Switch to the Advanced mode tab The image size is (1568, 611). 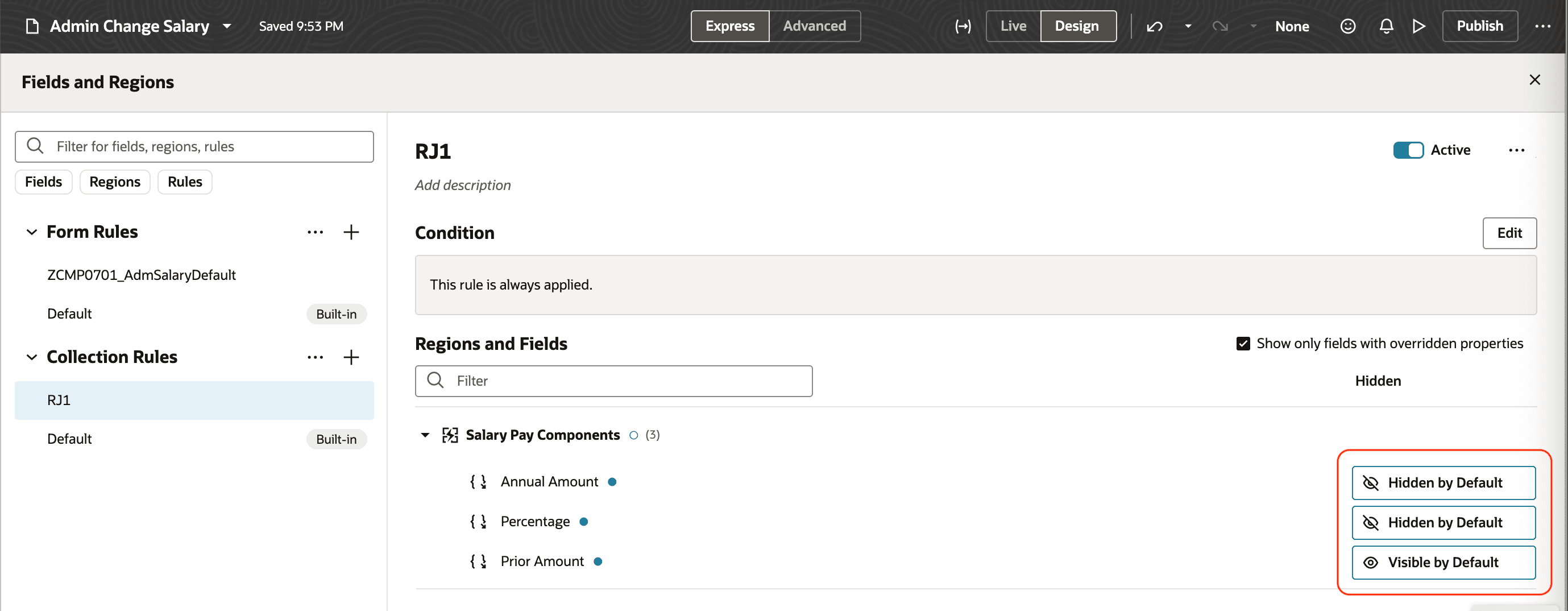(815, 26)
